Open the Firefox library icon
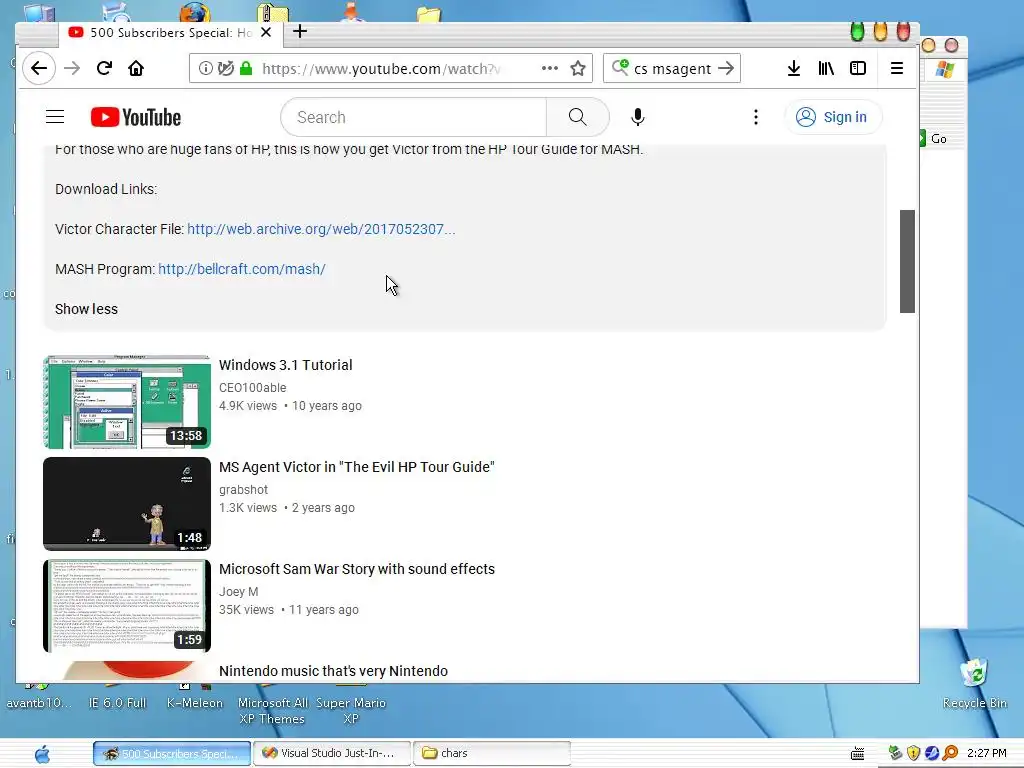The width and height of the screenshot is (1024, 768). tap(826, 68)
